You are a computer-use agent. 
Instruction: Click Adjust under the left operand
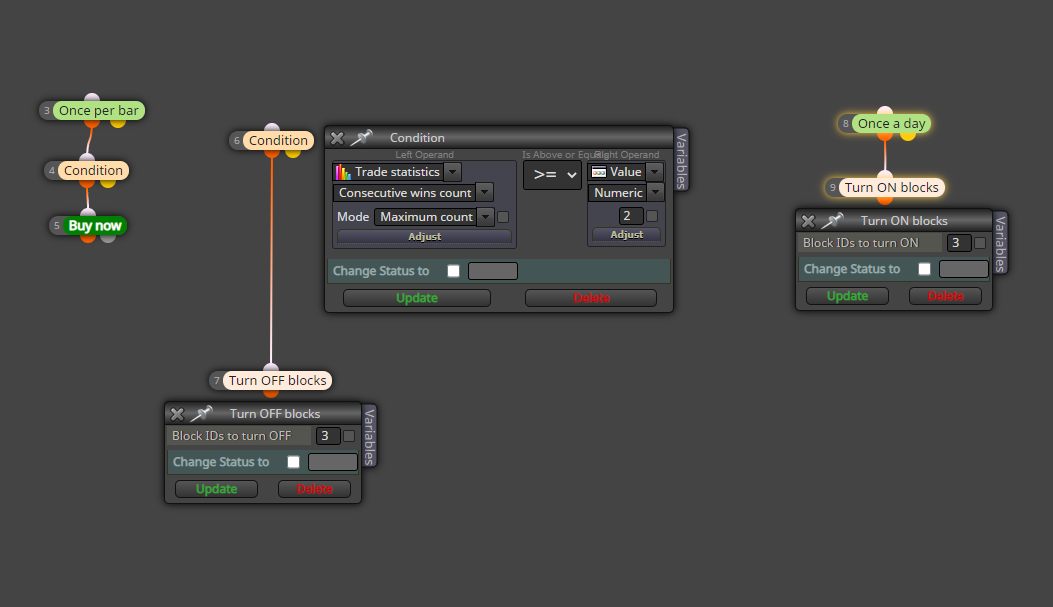tap(424, 236)
